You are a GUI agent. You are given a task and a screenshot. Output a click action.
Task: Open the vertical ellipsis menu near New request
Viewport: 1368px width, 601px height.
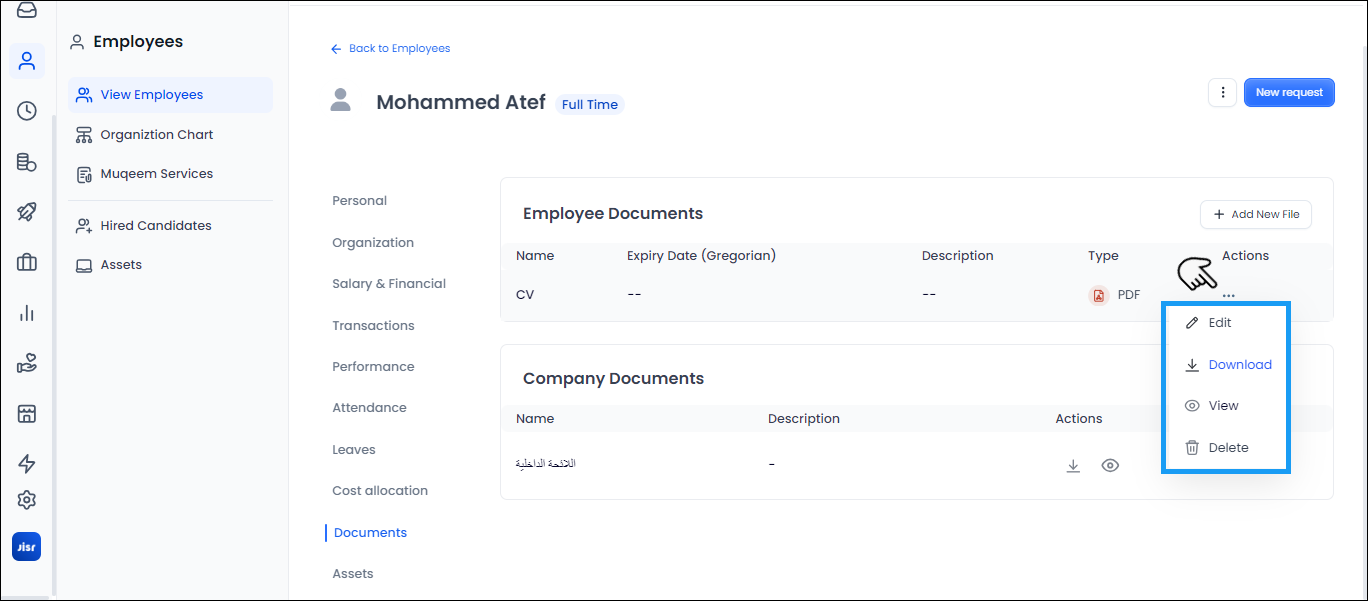click(1223, 92)
